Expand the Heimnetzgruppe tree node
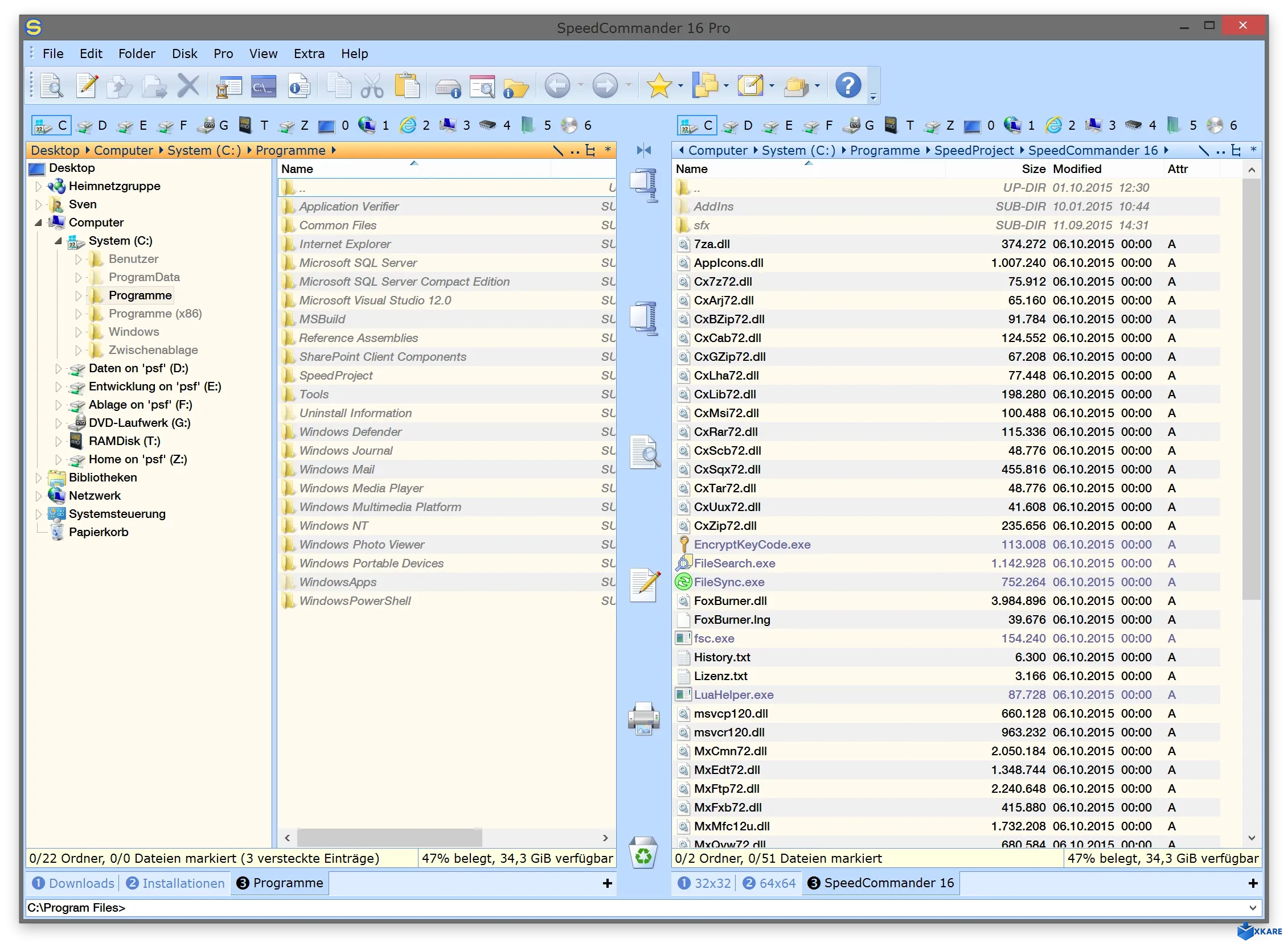This screenshot has height=947, width=1288. click(38, 186)
